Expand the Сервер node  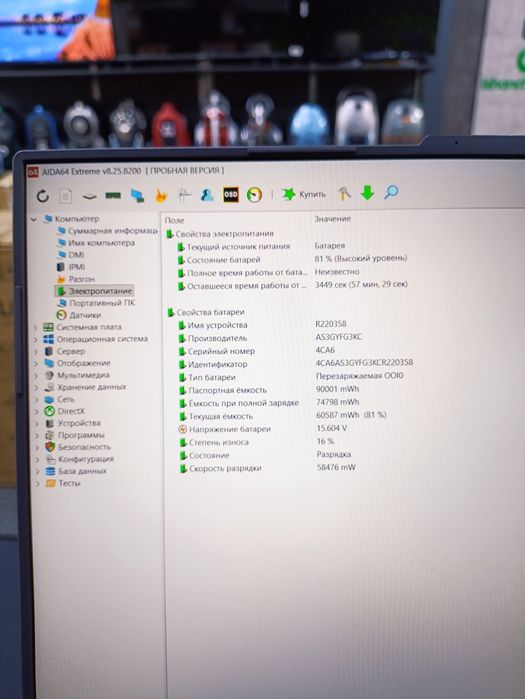coord(37,352)
